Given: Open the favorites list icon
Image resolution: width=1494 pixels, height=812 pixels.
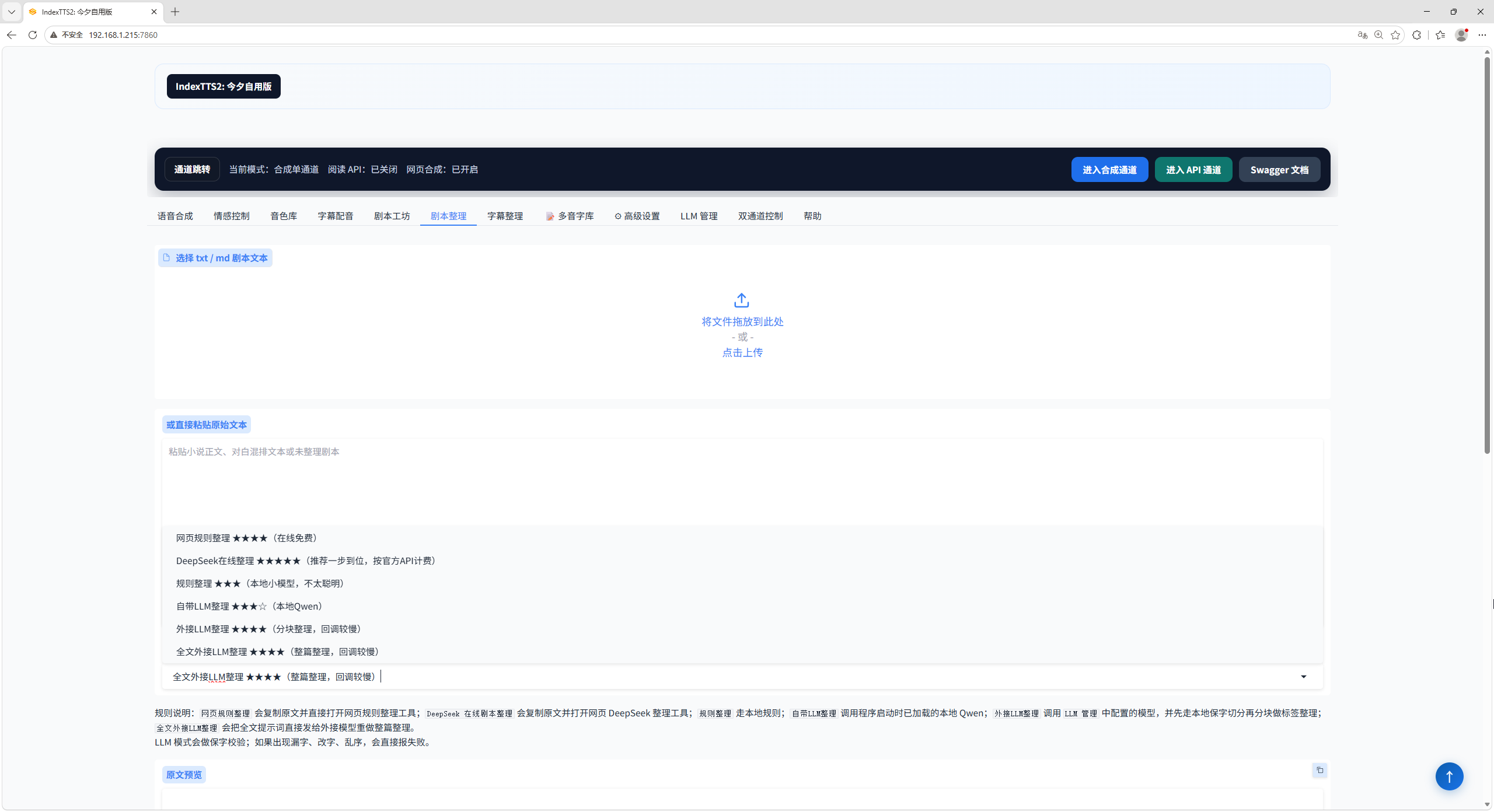Looking at the screenshot, I should (1440, 35).
